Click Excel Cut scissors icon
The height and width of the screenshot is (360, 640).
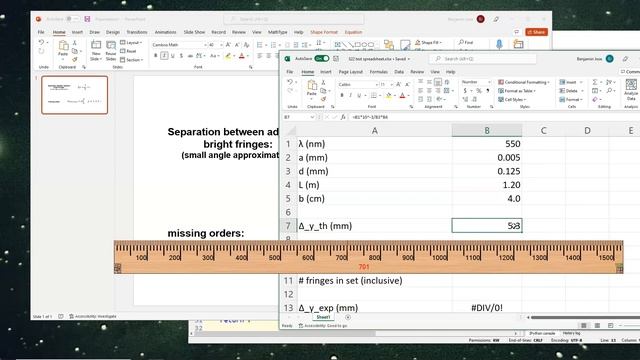click(x=323, y=82)
